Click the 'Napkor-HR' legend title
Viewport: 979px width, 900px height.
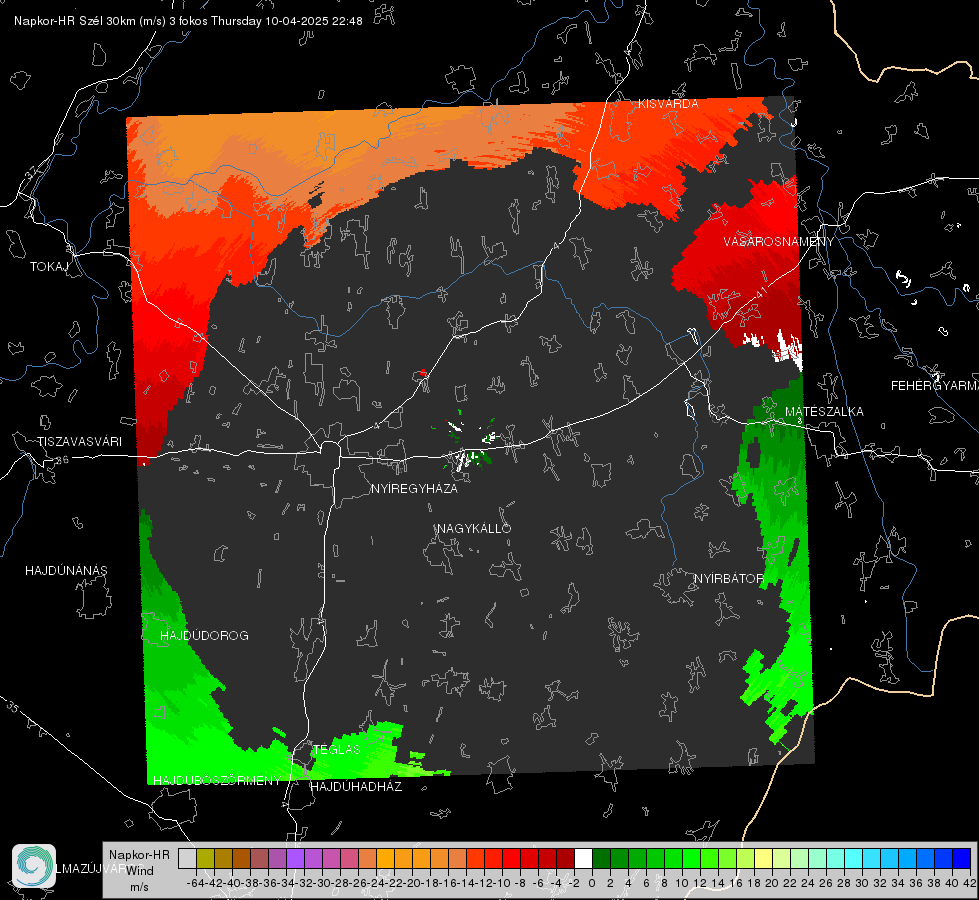(x=139, y=855)
